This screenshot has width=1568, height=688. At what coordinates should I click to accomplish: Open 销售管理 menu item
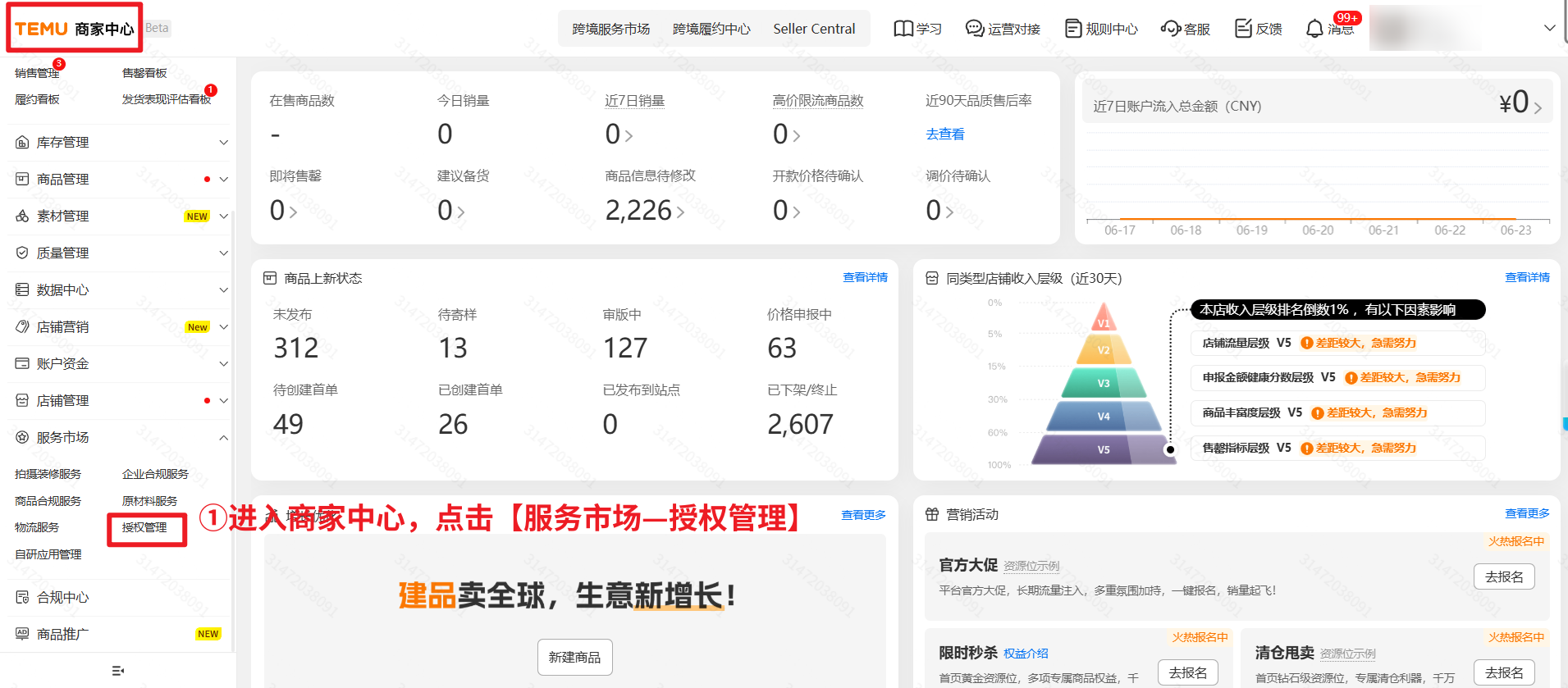[x=37, y=73]
